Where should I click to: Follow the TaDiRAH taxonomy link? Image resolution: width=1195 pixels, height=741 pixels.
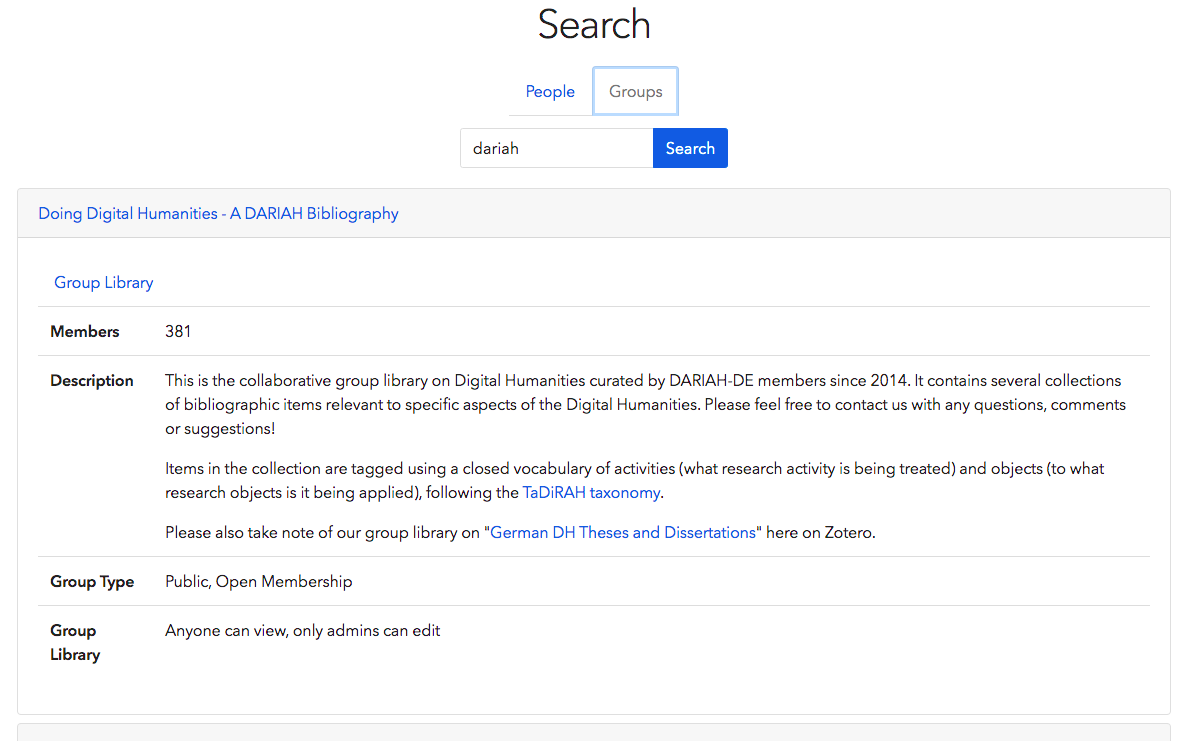[591, 492]
